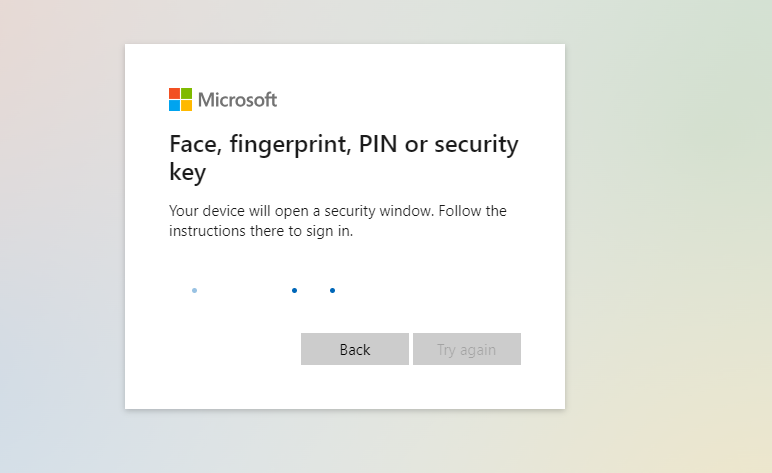This screenshot has height=473, width=772.
Task: Click blank white area below the Back button
Action: point(354,388)
